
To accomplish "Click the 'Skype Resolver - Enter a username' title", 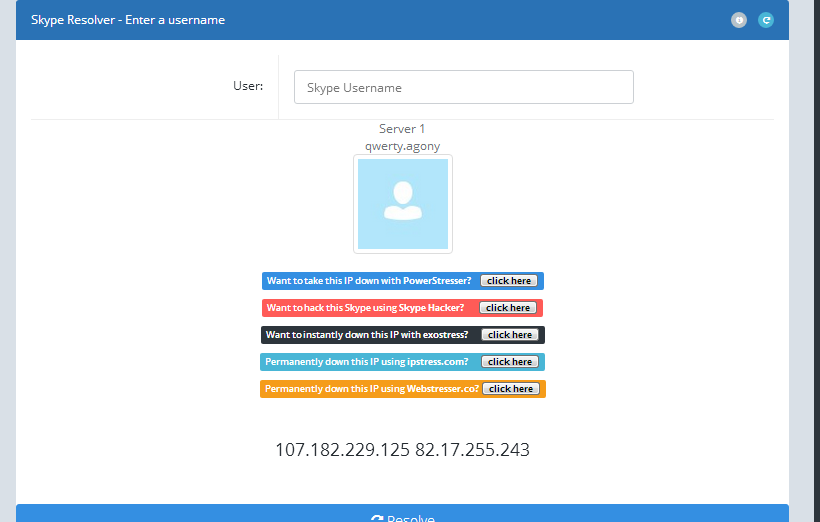I will pos(128,20).
